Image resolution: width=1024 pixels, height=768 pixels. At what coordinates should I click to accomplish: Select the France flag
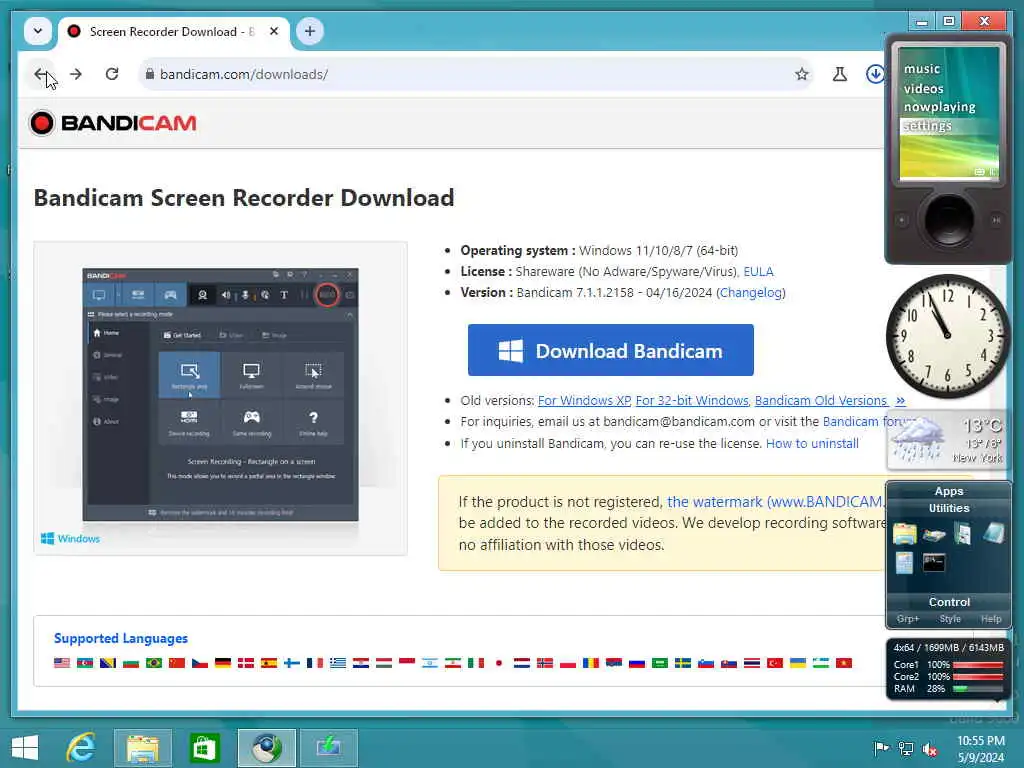pos(315,663)
